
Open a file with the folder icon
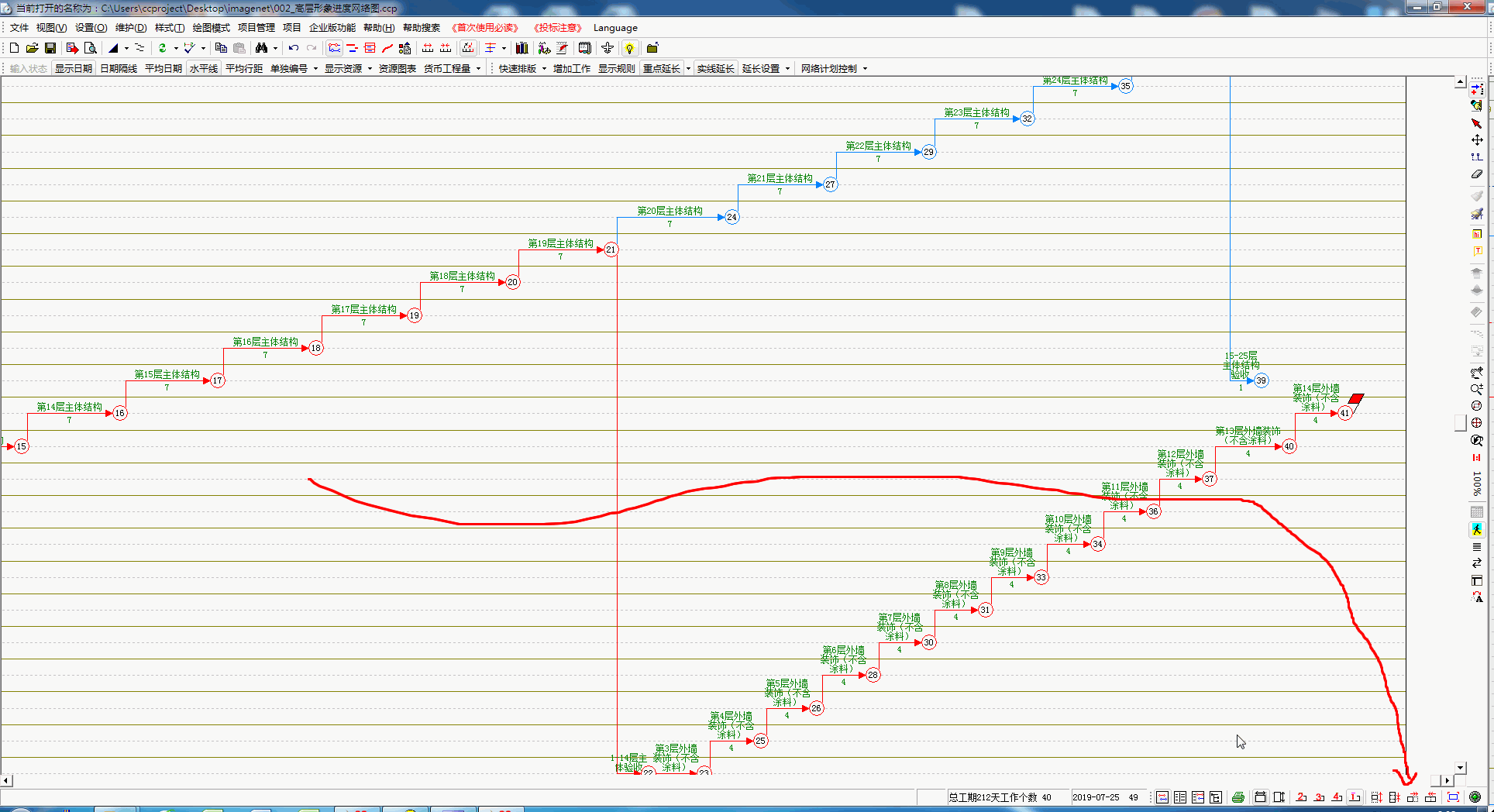[x=32, y=48]
